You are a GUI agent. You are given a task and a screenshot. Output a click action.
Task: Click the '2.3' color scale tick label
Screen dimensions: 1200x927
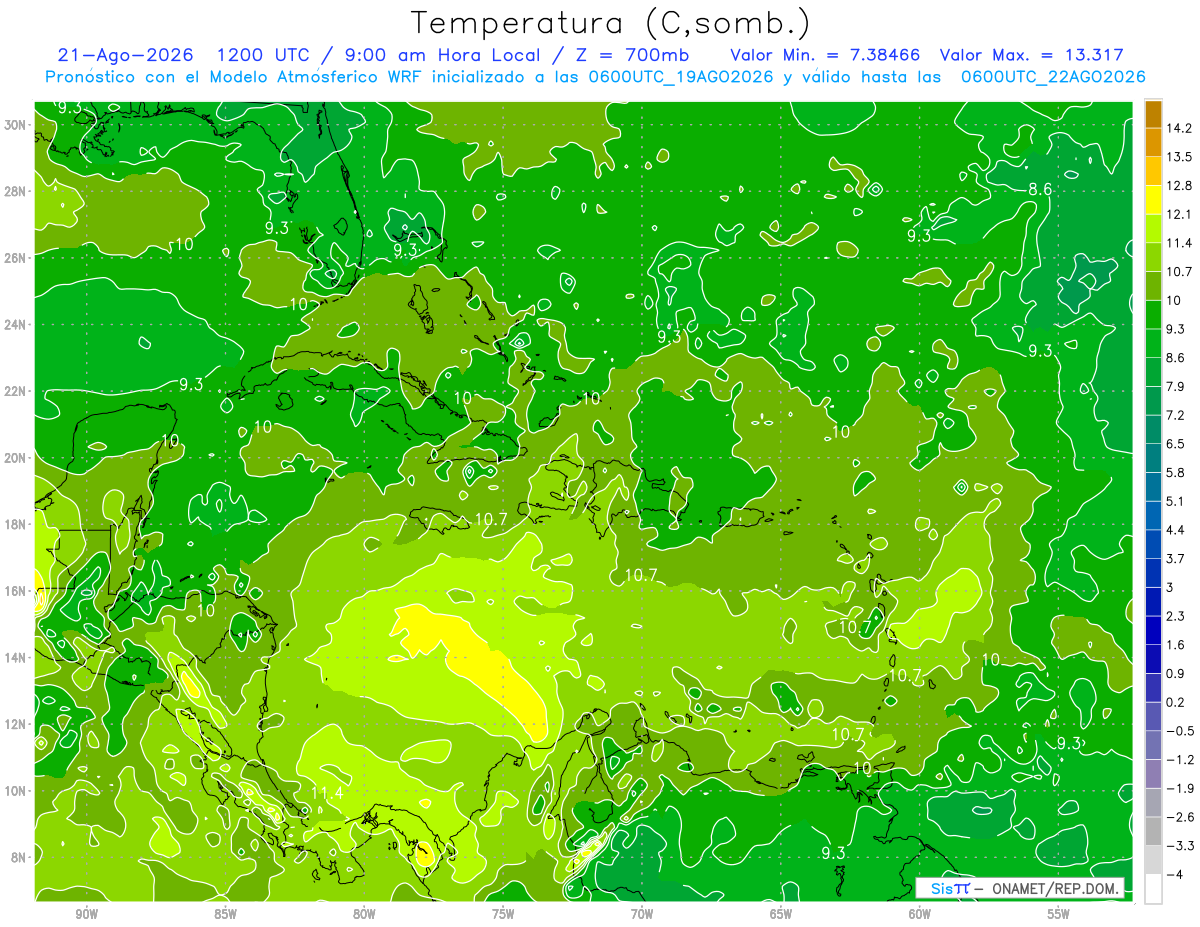[x=1175, y=616]
